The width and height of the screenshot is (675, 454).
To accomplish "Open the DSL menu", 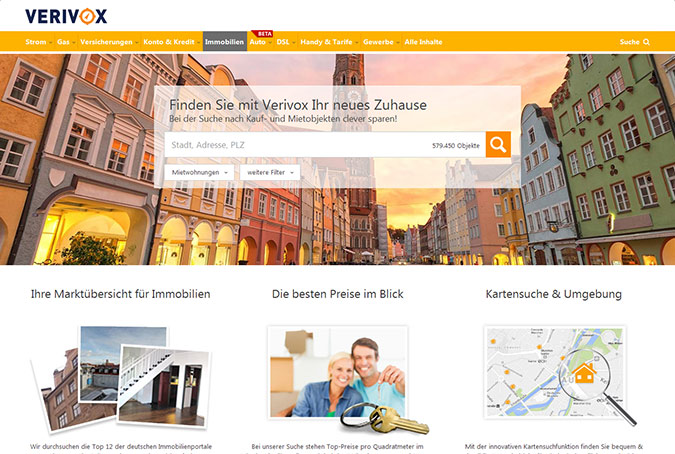I will click(285, 42).
